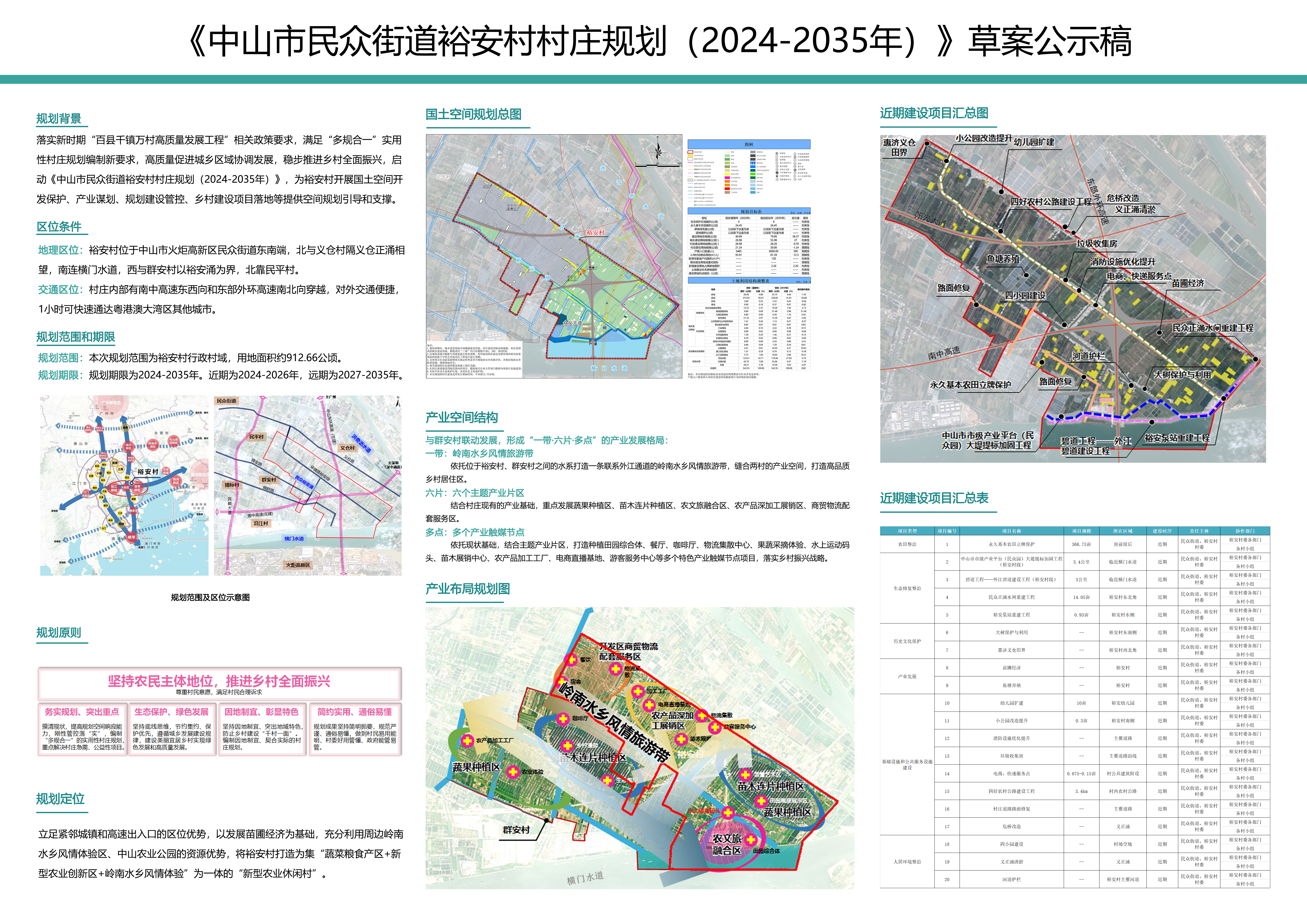Open the planning scope map with red boundary

coord(308,485)
